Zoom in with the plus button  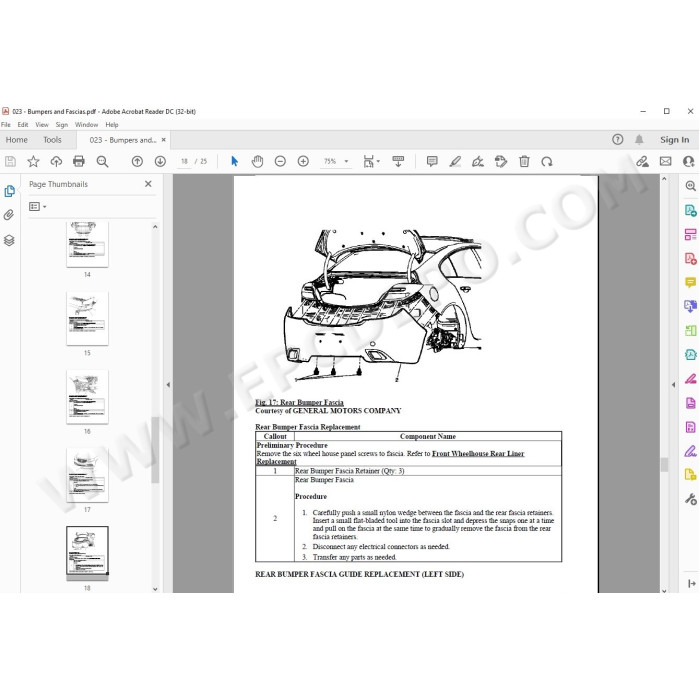click(303, 162)
